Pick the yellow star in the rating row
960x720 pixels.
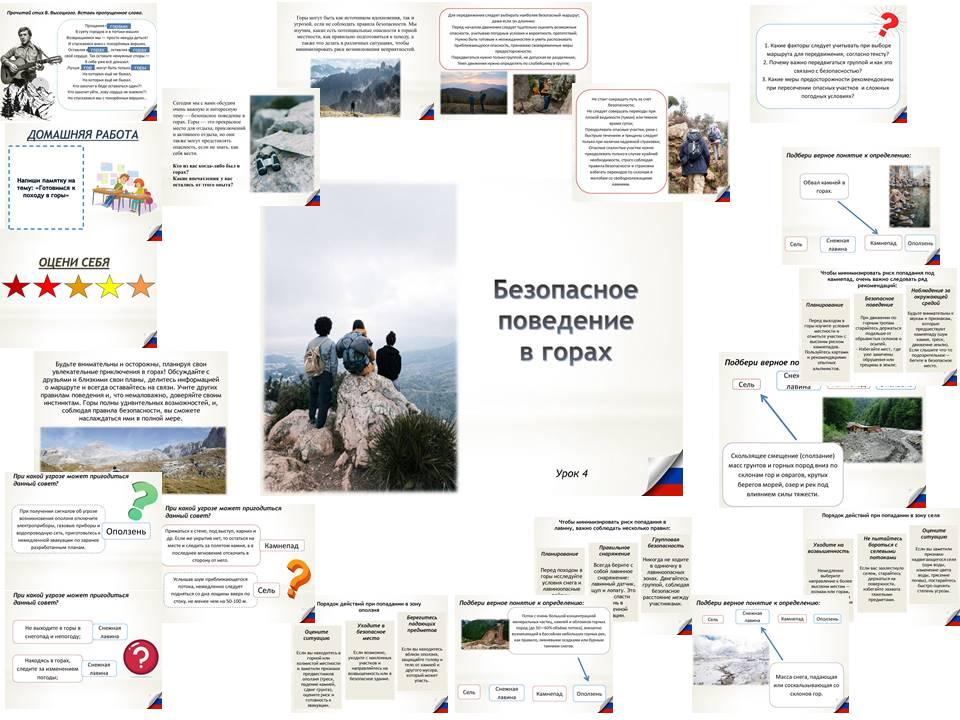coord(109,286)
